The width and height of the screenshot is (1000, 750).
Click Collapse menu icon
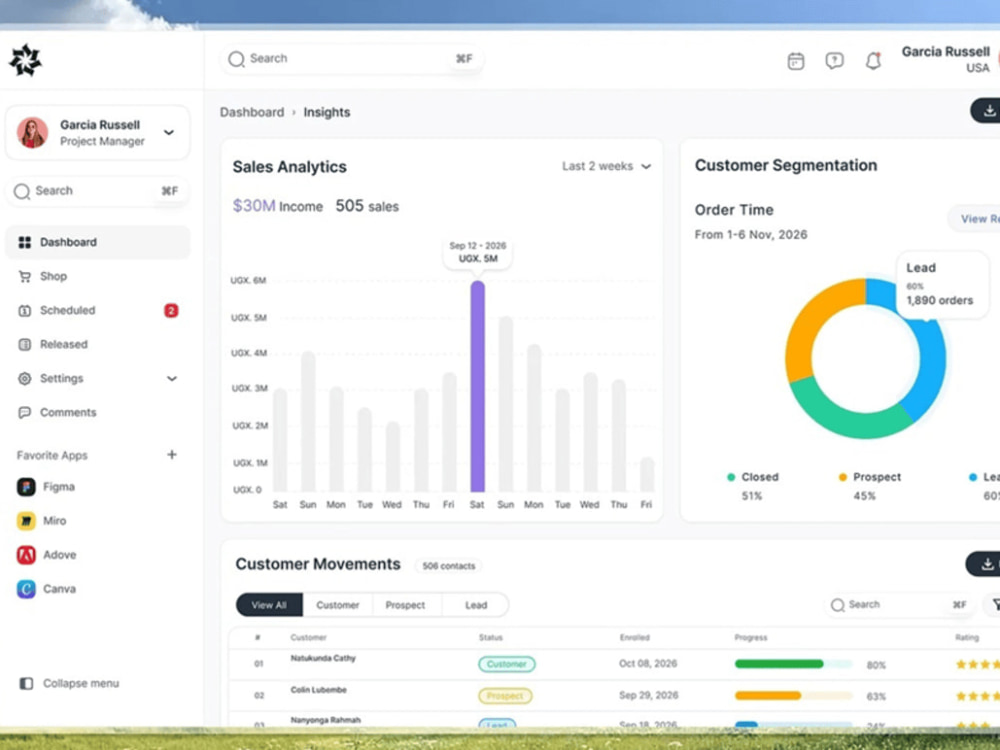26,683
